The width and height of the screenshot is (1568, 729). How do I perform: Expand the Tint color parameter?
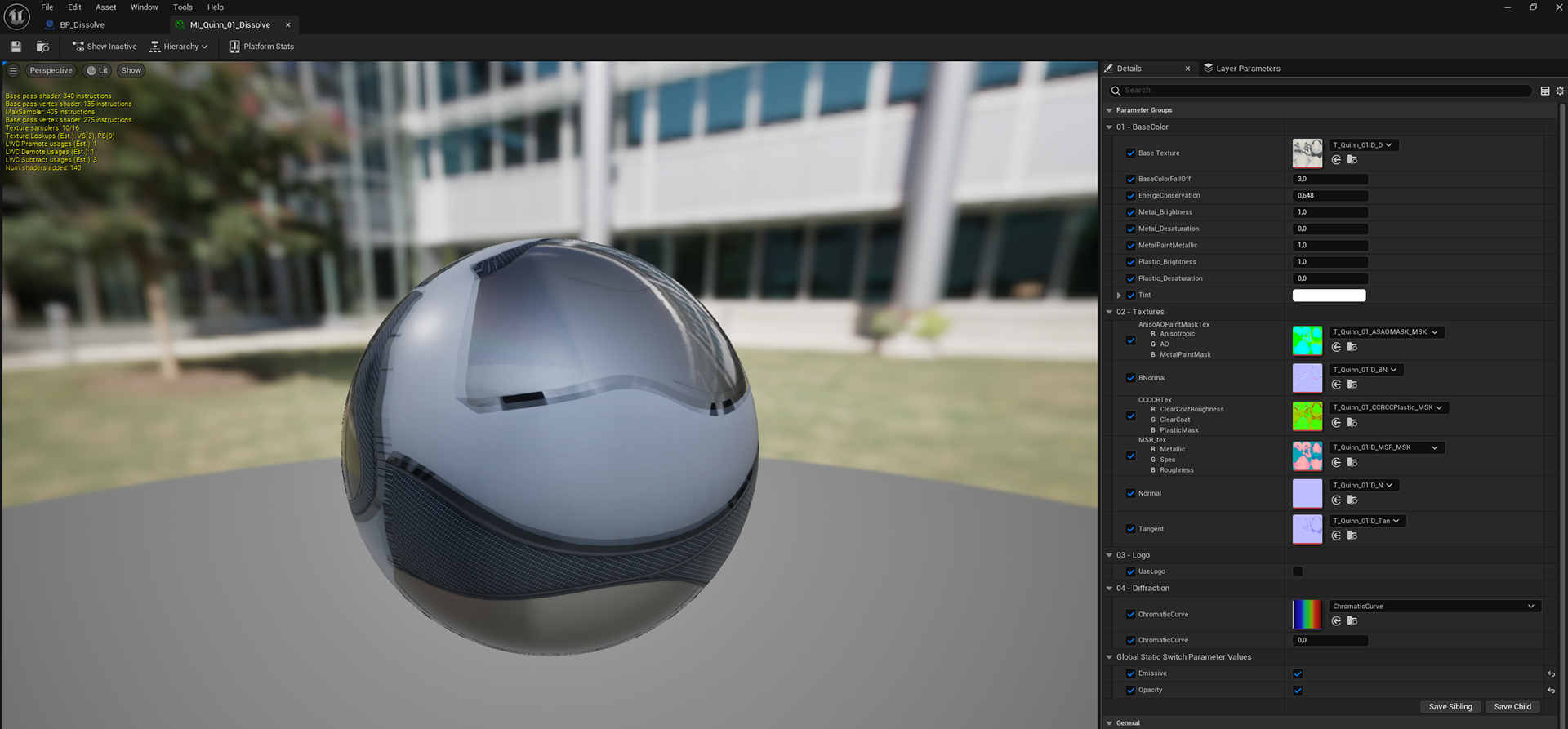[x=1119, y=296]
